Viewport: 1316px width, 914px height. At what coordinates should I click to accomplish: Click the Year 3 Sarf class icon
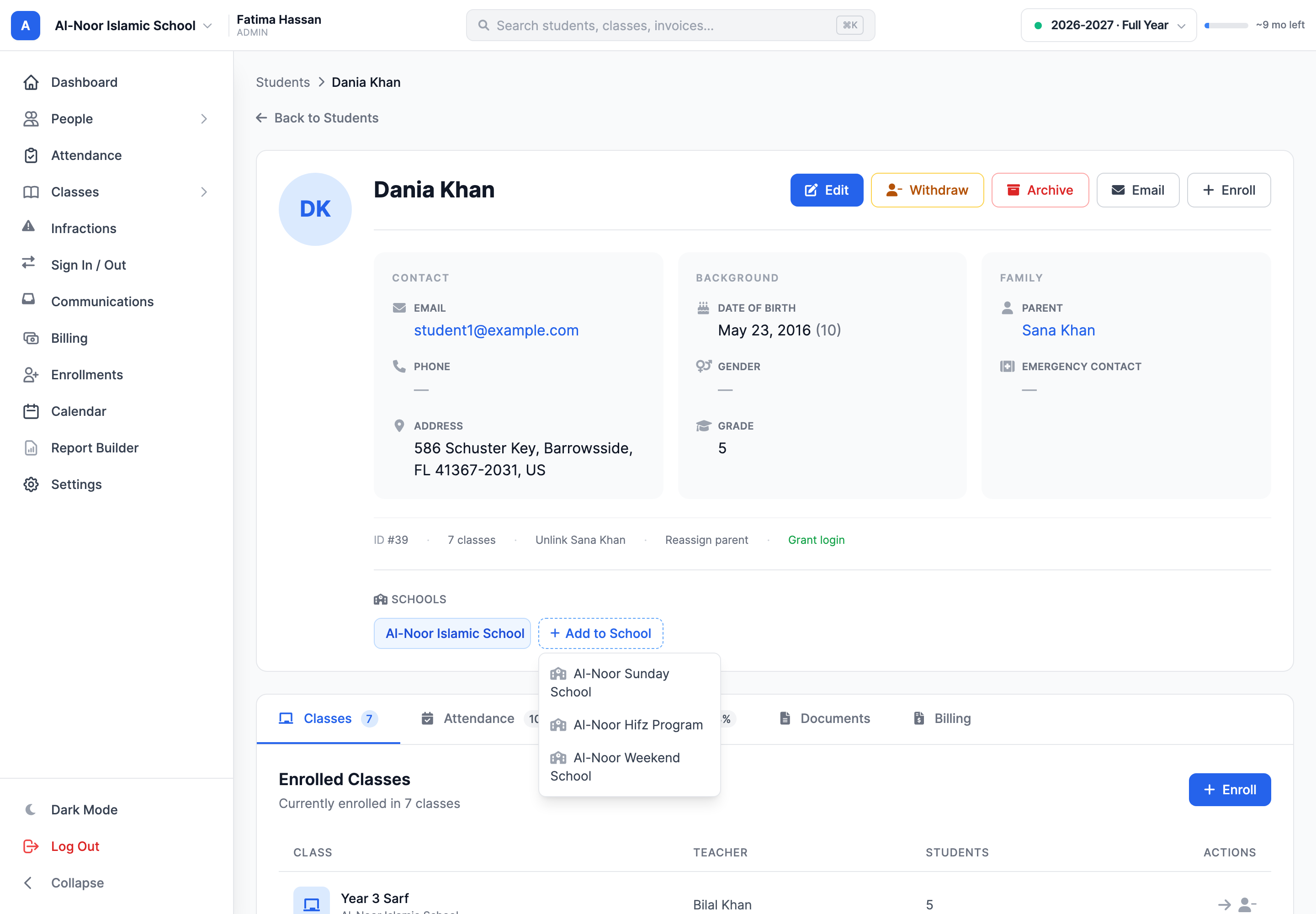click(x=312, y=901)
